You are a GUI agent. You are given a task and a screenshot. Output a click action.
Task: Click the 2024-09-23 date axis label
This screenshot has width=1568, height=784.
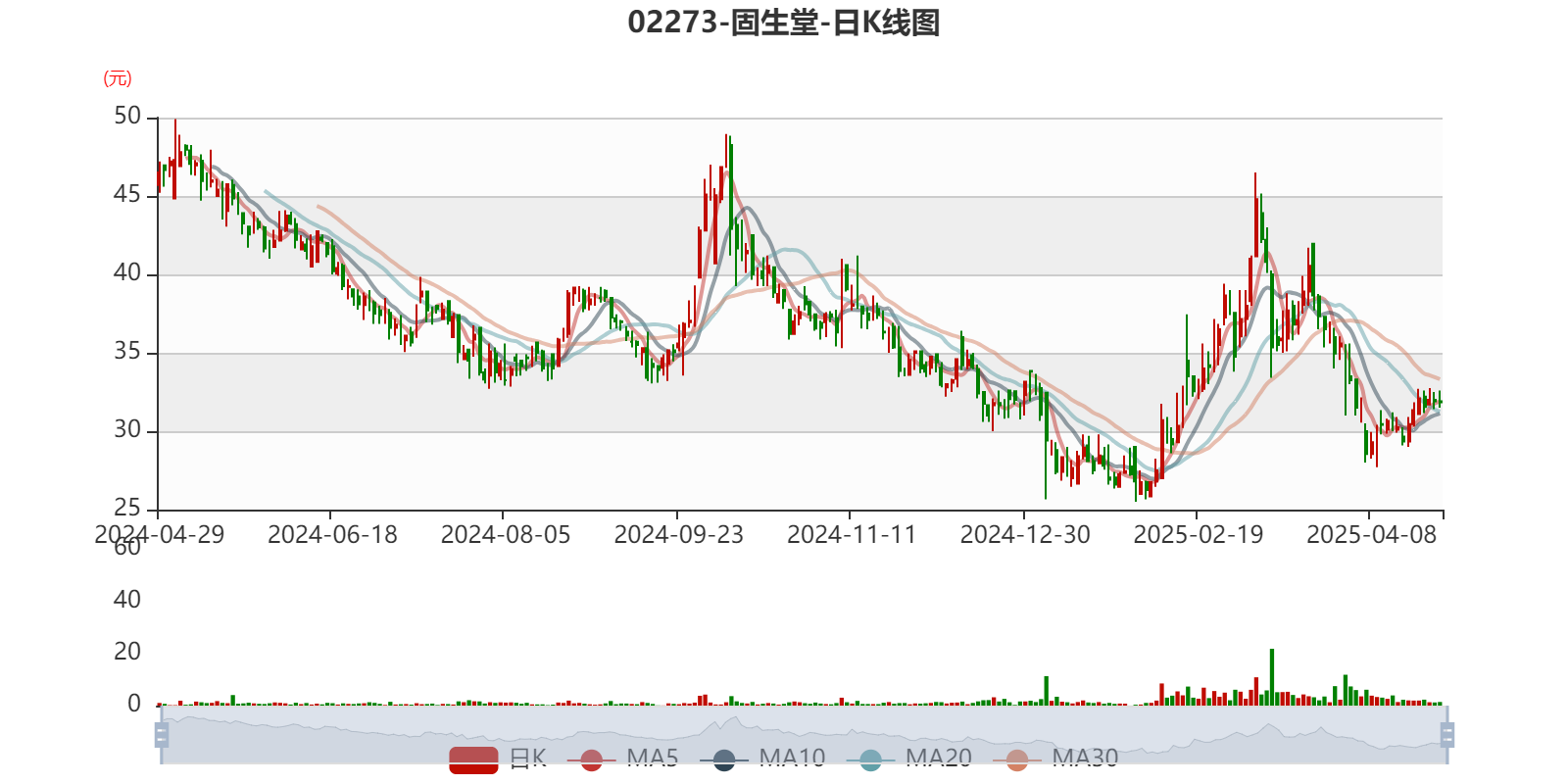point(678,535)
